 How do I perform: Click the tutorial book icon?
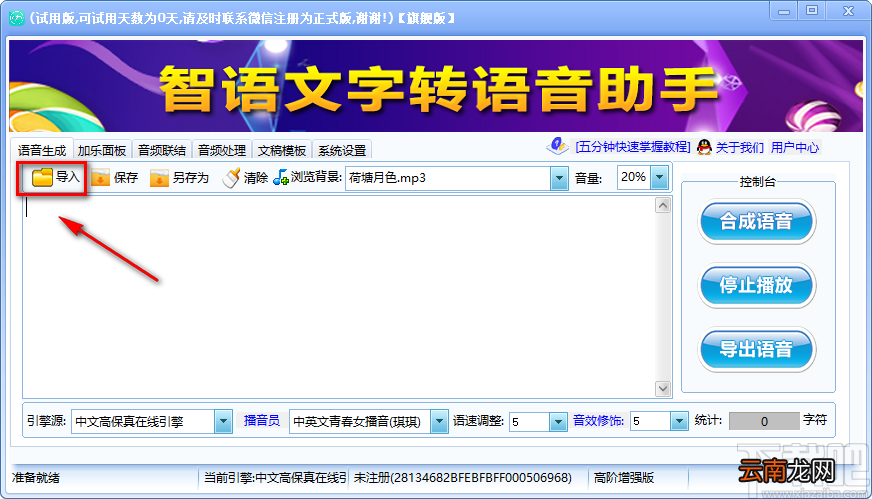click(557, 146)
